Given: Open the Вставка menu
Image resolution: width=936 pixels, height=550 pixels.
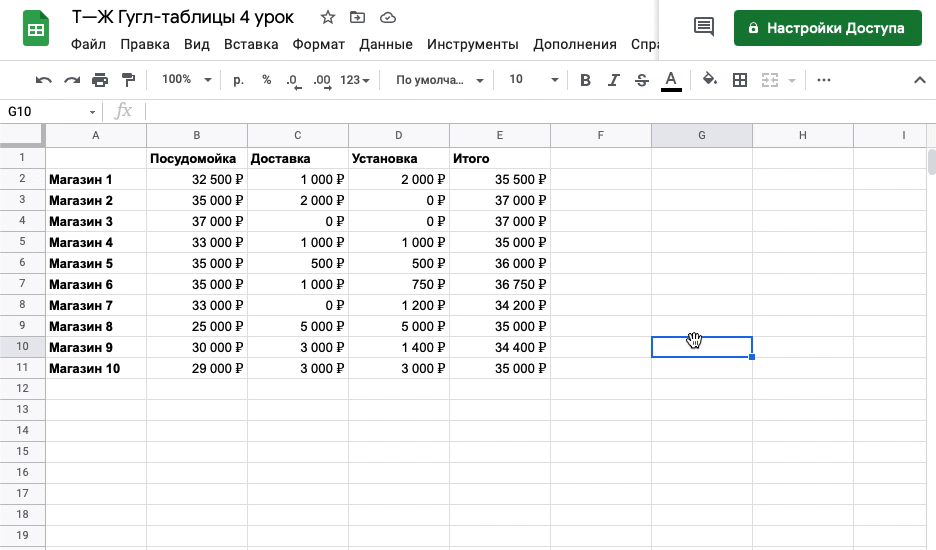Looking at the screenshot, I should pyautogui.click(x=251, y=44).
